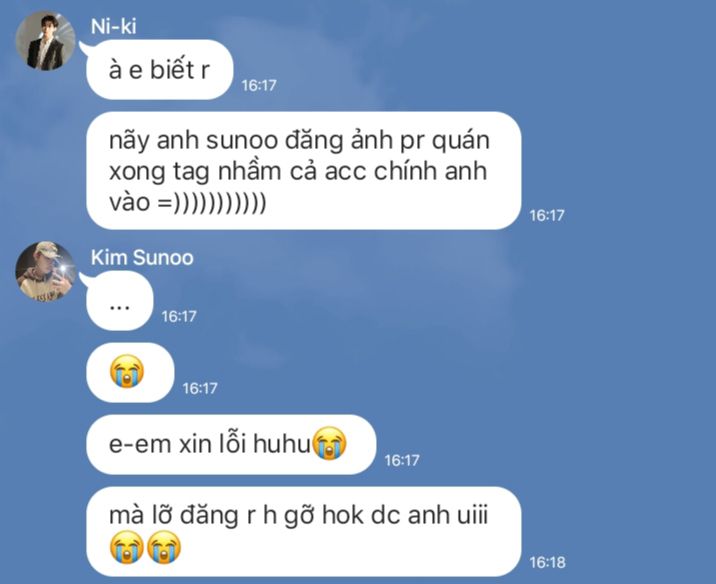The image size is (716, 584).
Task: Click the crying emoji after "xin lỗi huhu"
Action: click(x=330, y=444)
